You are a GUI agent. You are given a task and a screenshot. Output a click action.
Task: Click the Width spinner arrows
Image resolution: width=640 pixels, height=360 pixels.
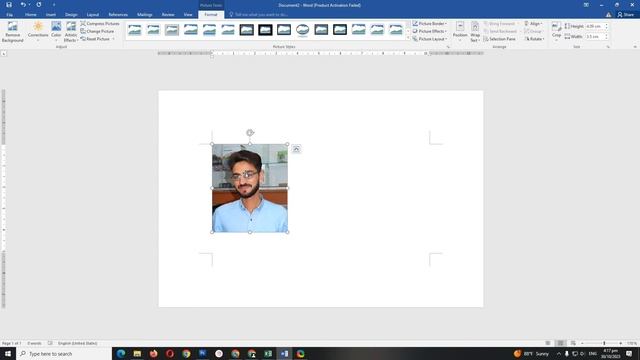(x=606, y=36)
